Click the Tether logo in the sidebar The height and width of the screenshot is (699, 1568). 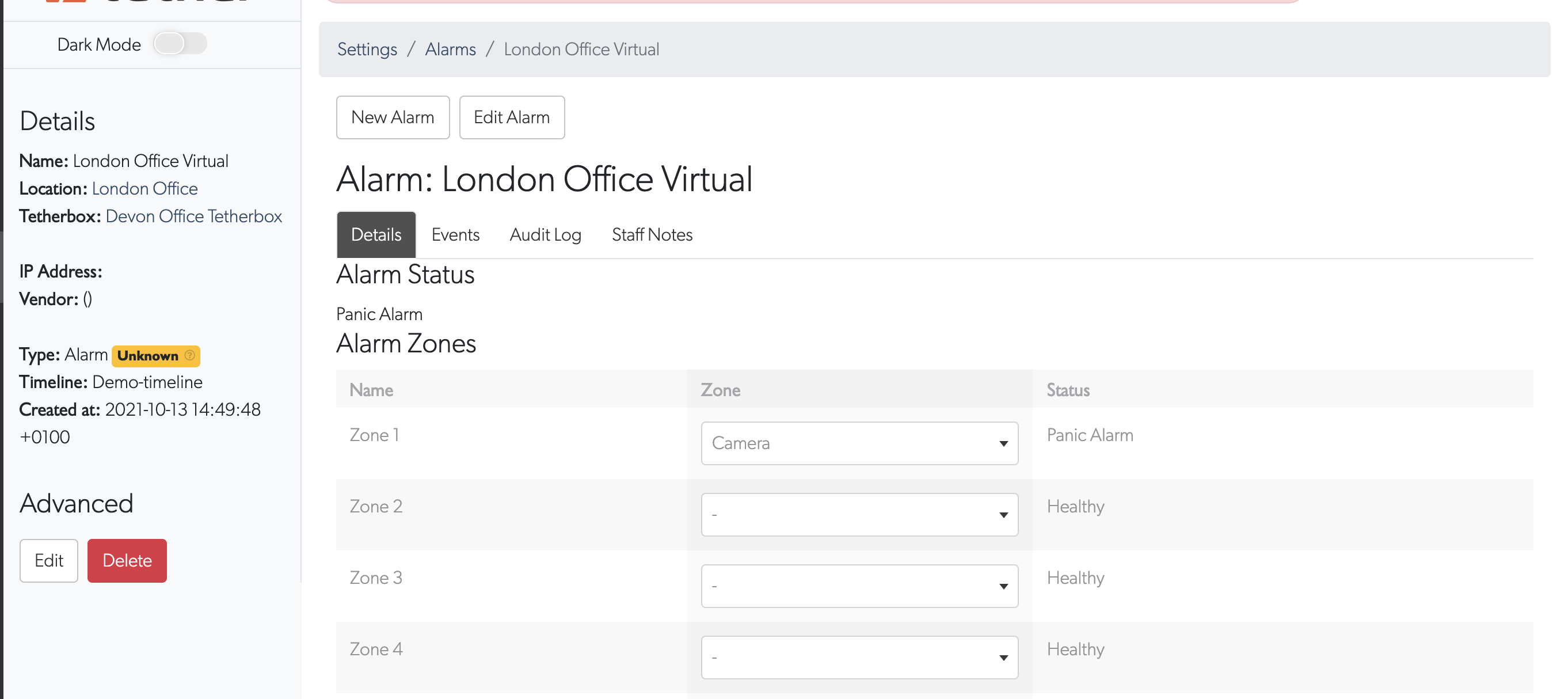click(140, 3)
